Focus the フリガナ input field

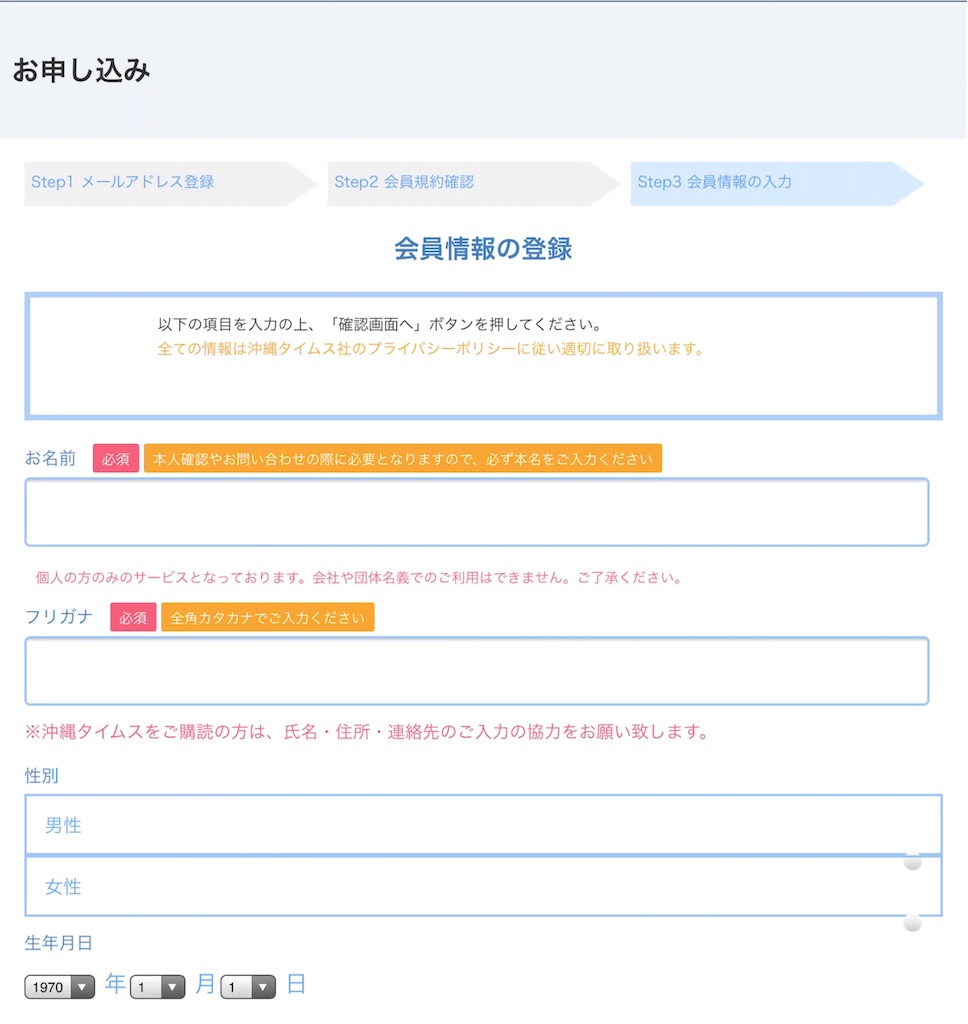pyautogui.click(x=477, y=671)
